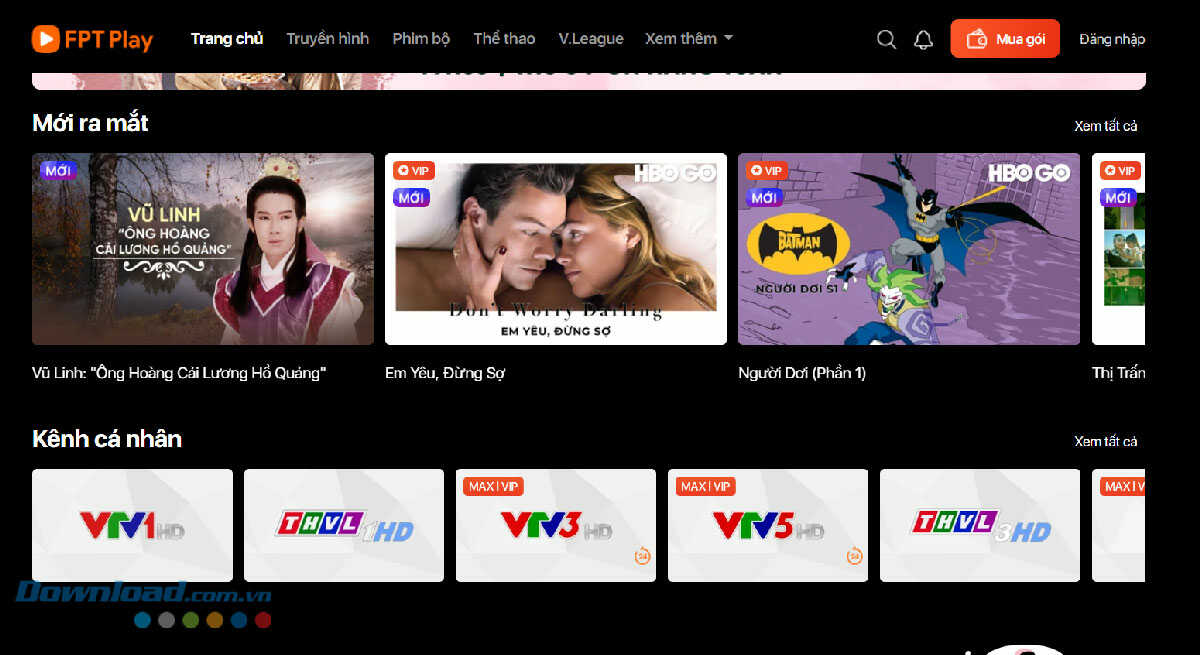
Task: Switch to the Truyền hình tab
Action: pyautogui.click(x=327, y=38)
